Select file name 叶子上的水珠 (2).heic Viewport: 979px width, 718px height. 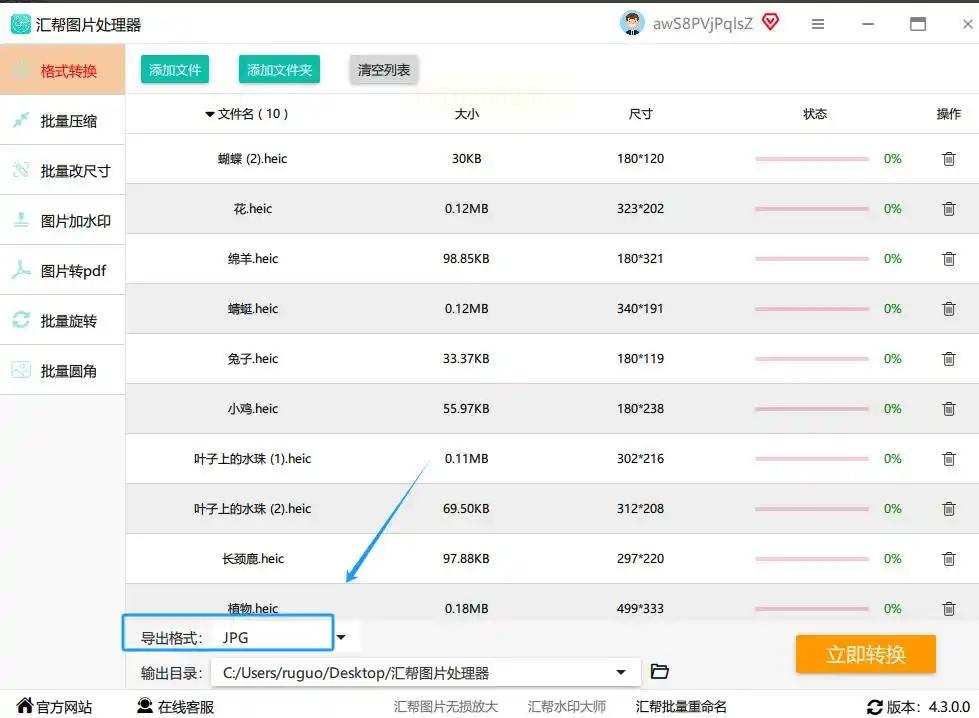(x=252, y=508)
